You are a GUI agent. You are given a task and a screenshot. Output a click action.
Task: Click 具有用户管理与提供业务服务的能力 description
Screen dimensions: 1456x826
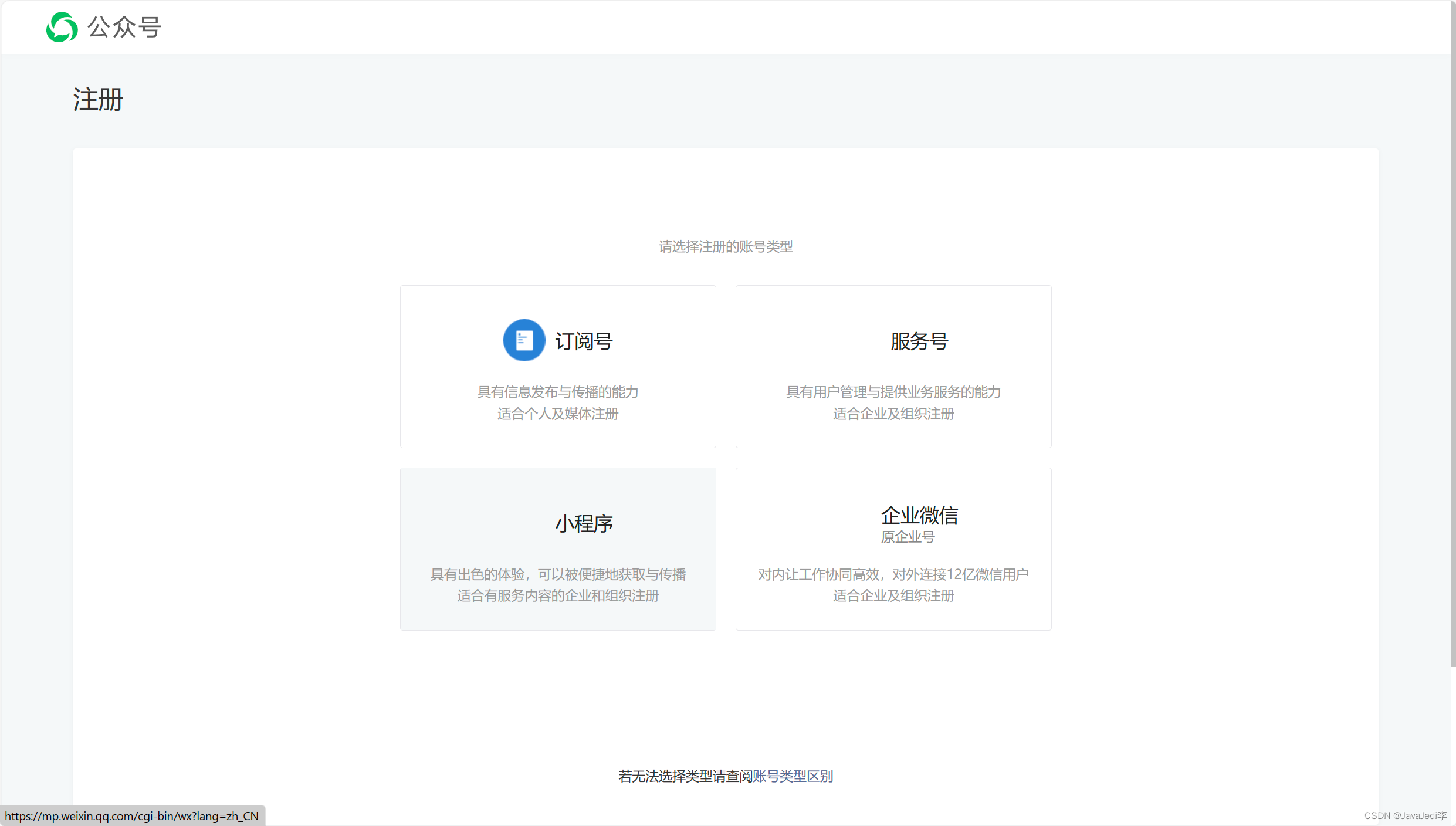click(x=893, y=392)
